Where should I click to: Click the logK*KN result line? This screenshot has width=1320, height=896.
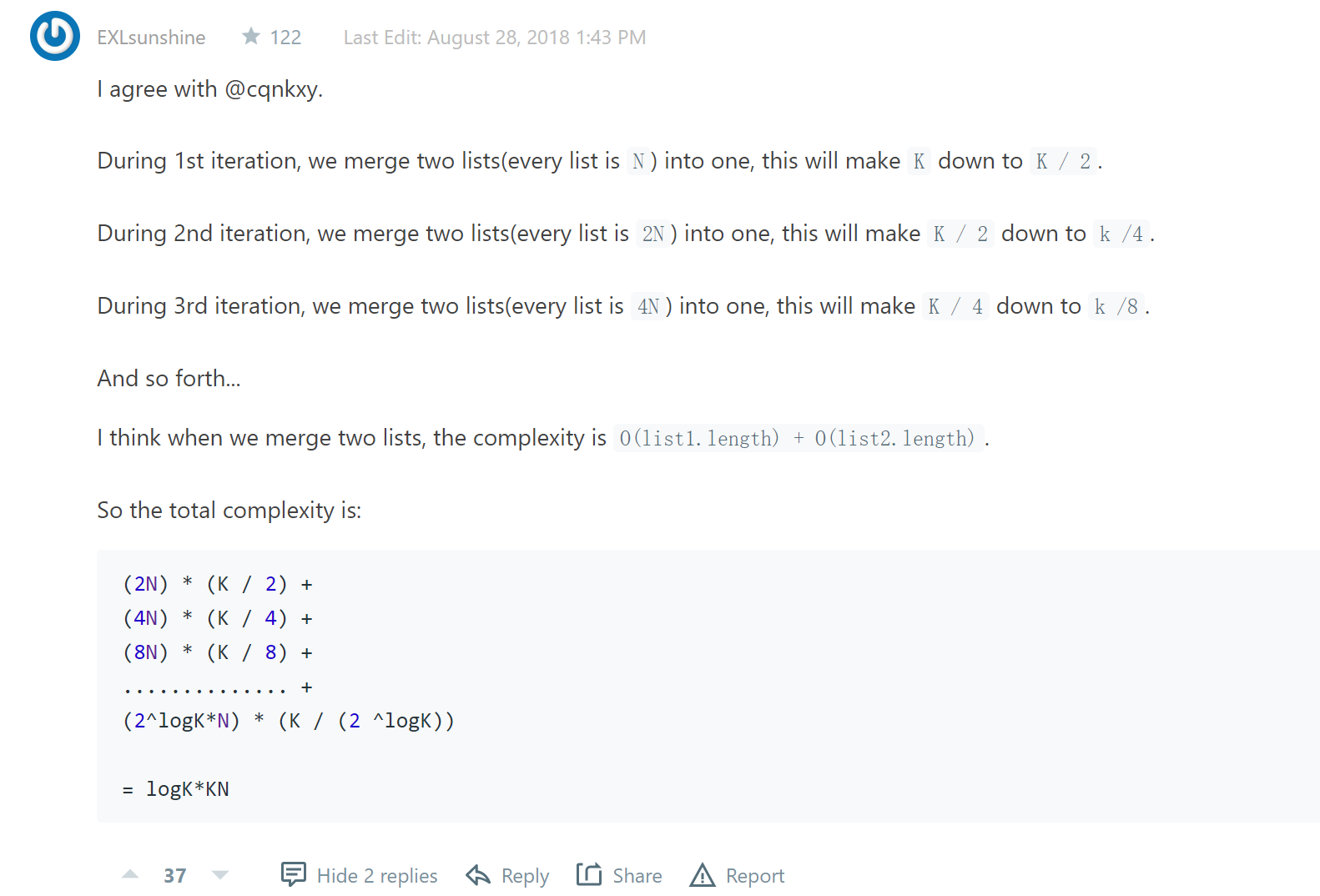tap(176, 789)
